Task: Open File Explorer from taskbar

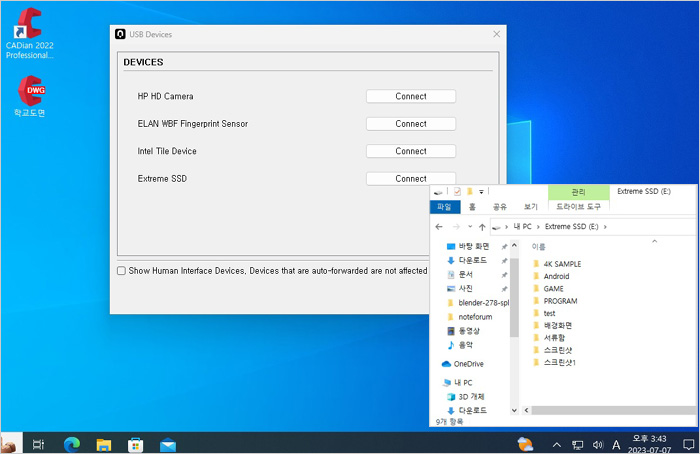Action: point(104,444)
